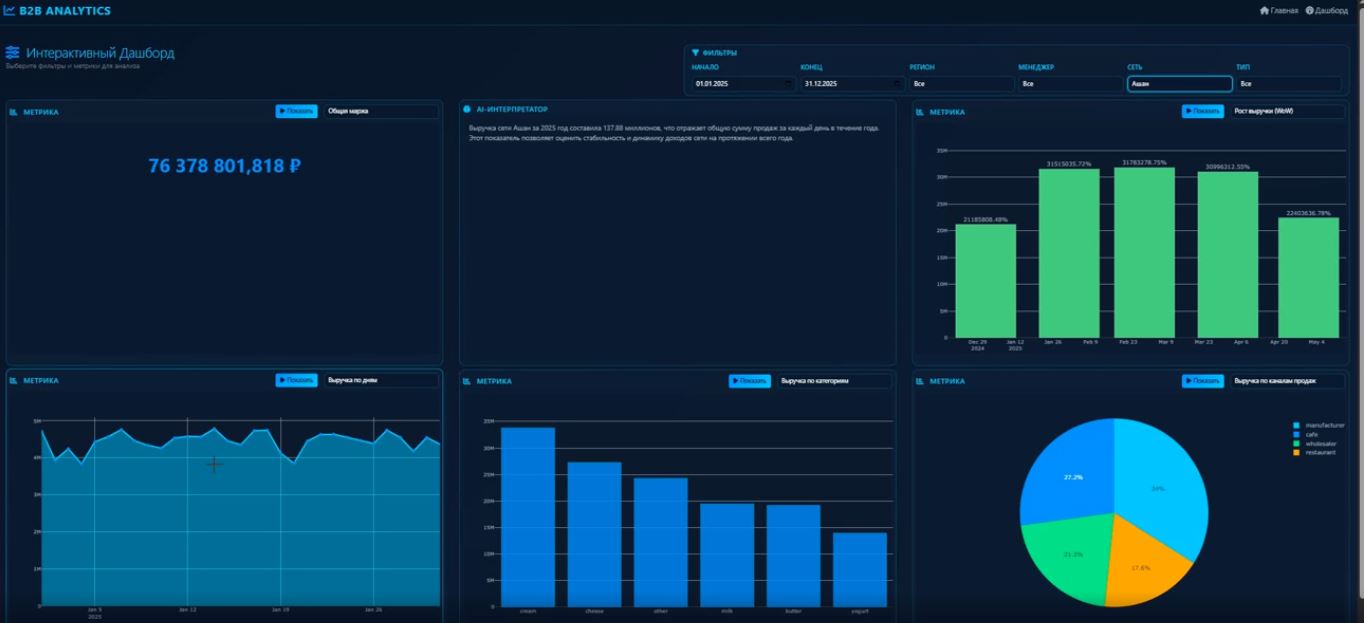Click the AI-Интерпретатор round icon
Viewport: 1364px width, 623px height.
point(468,109)
